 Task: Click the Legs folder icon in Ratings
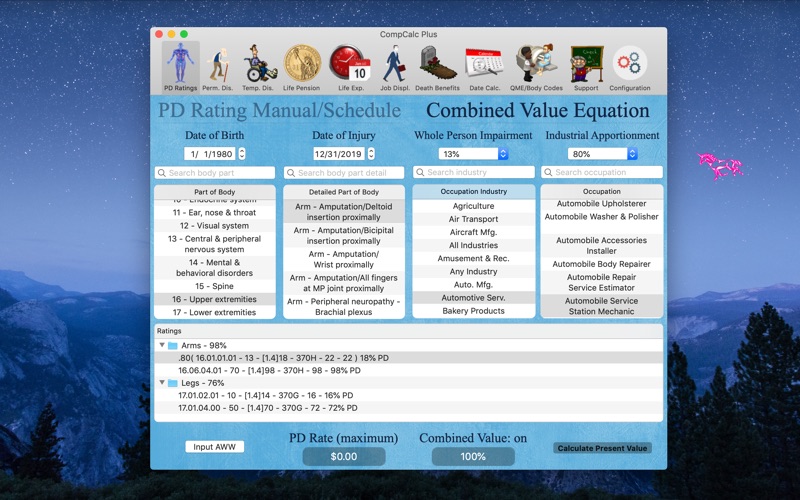(173, 383)
